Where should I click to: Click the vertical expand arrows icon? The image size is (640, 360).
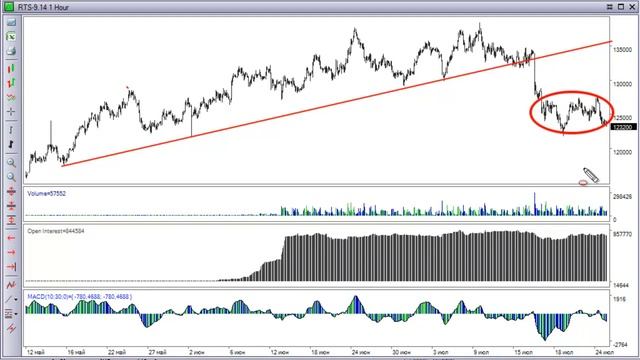point(11,206)
